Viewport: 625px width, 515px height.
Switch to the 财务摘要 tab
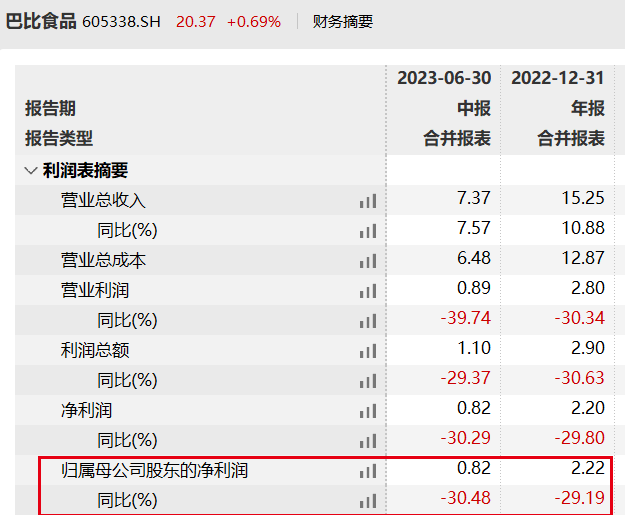click(x=342, y=21)
